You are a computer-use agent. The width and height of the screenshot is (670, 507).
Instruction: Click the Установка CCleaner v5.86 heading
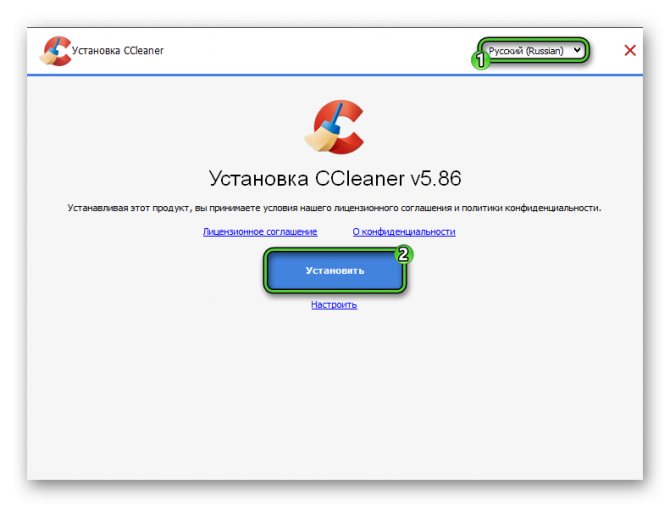click(335, 178)
